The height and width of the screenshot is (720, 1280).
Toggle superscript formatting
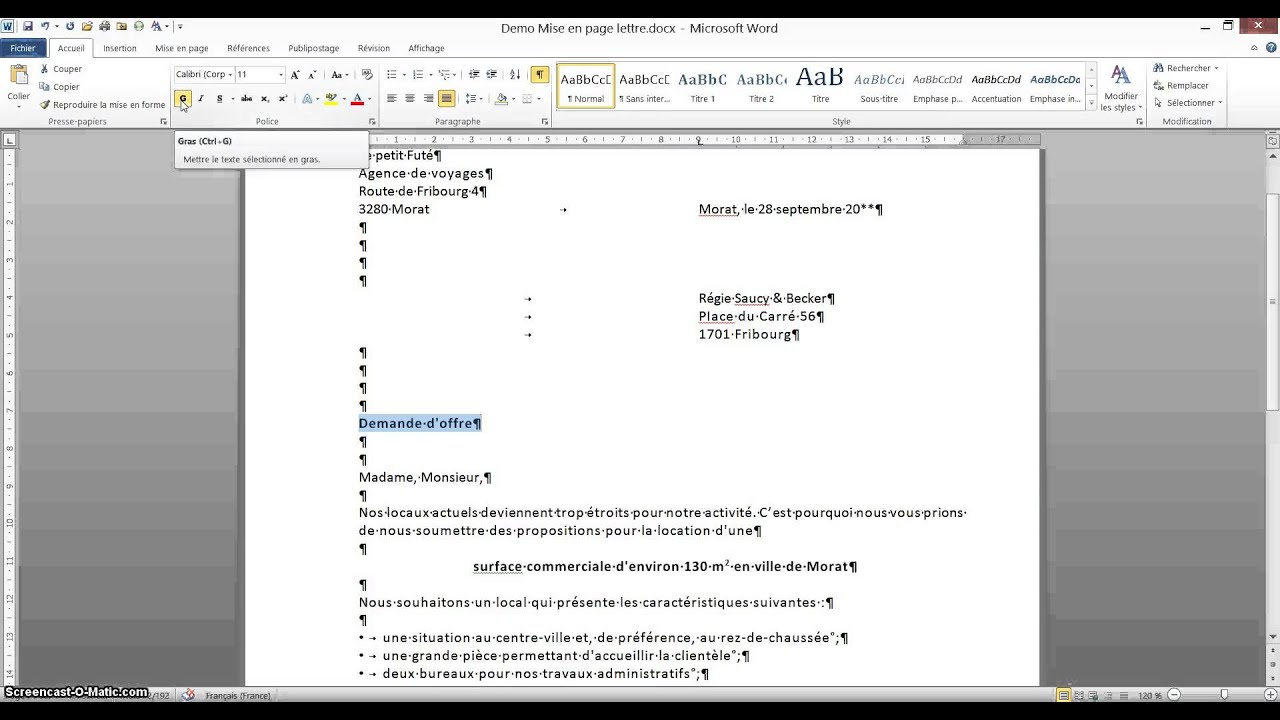click(283, 99)
